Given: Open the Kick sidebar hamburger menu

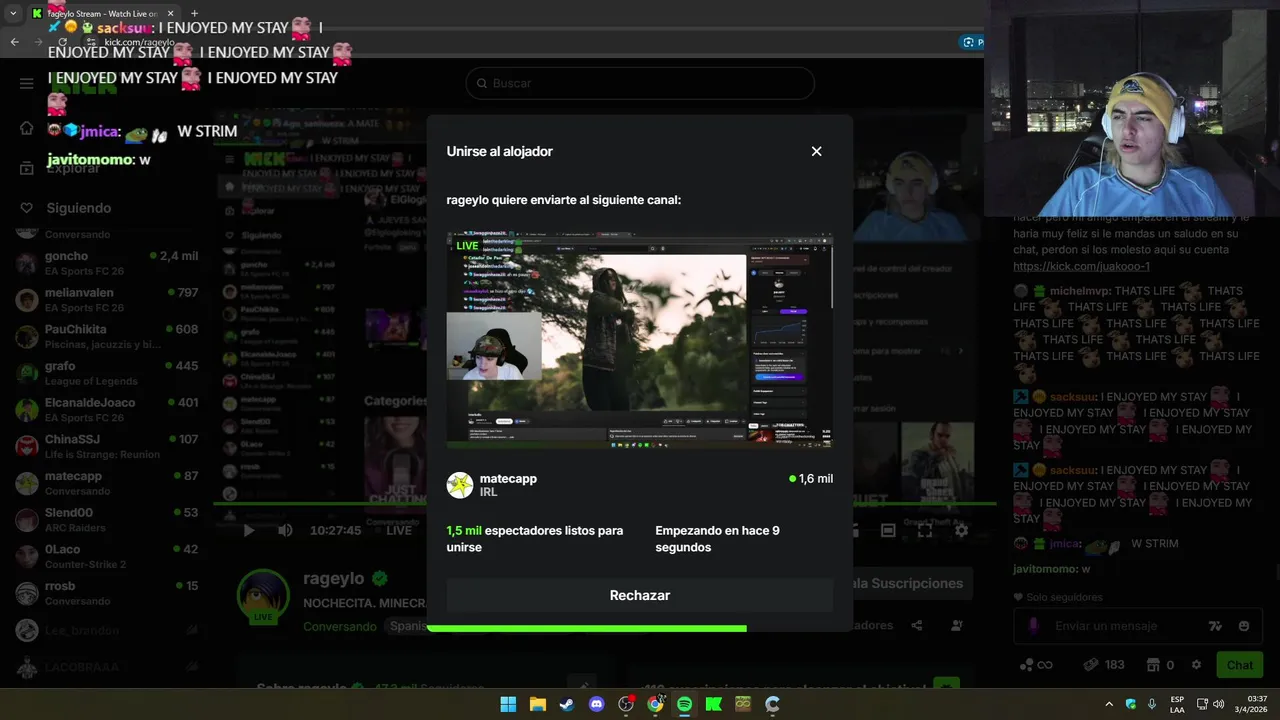Looking at the screenshot, I should 27,83.
